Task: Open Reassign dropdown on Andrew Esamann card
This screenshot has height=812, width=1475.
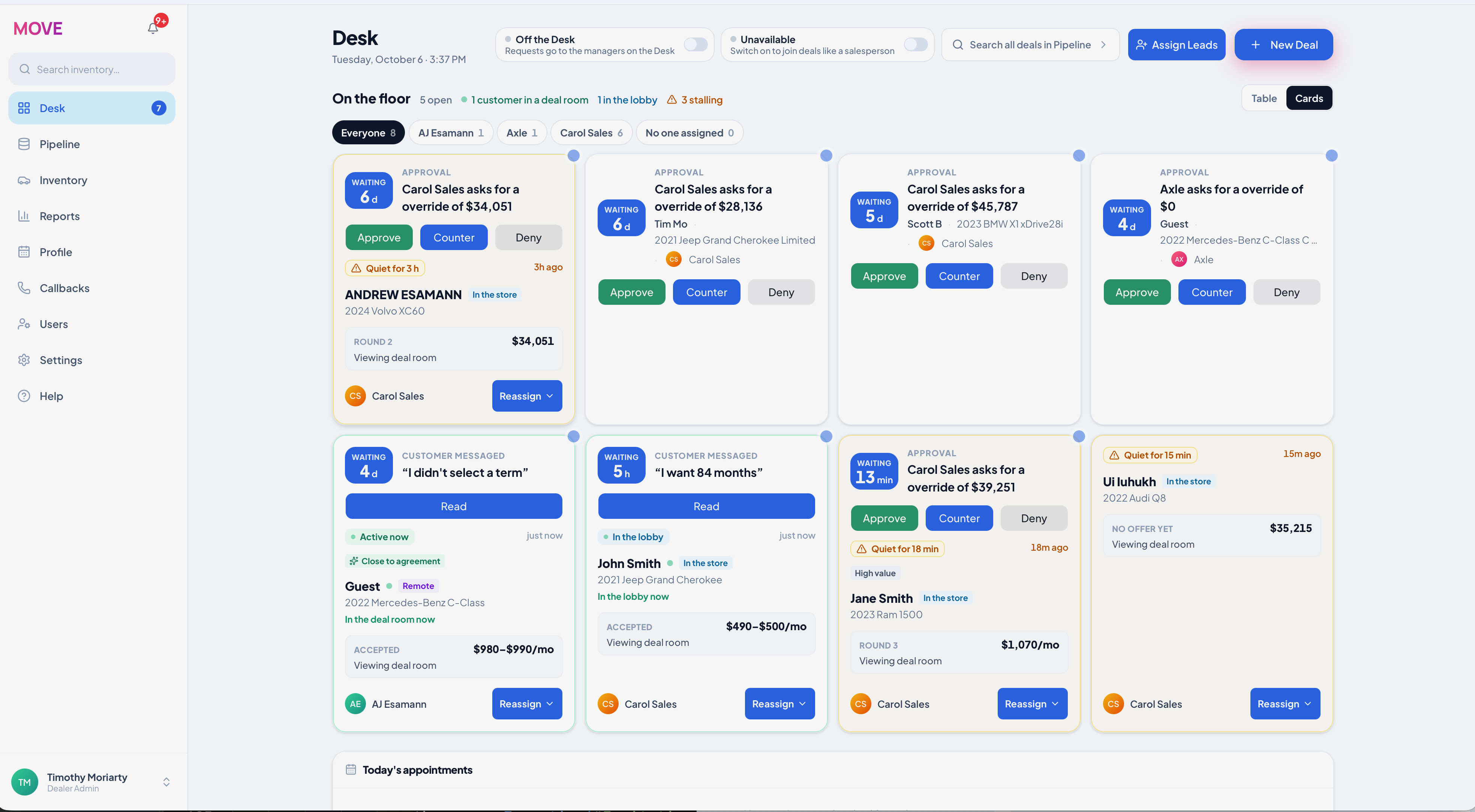Action: pos(527,396)
